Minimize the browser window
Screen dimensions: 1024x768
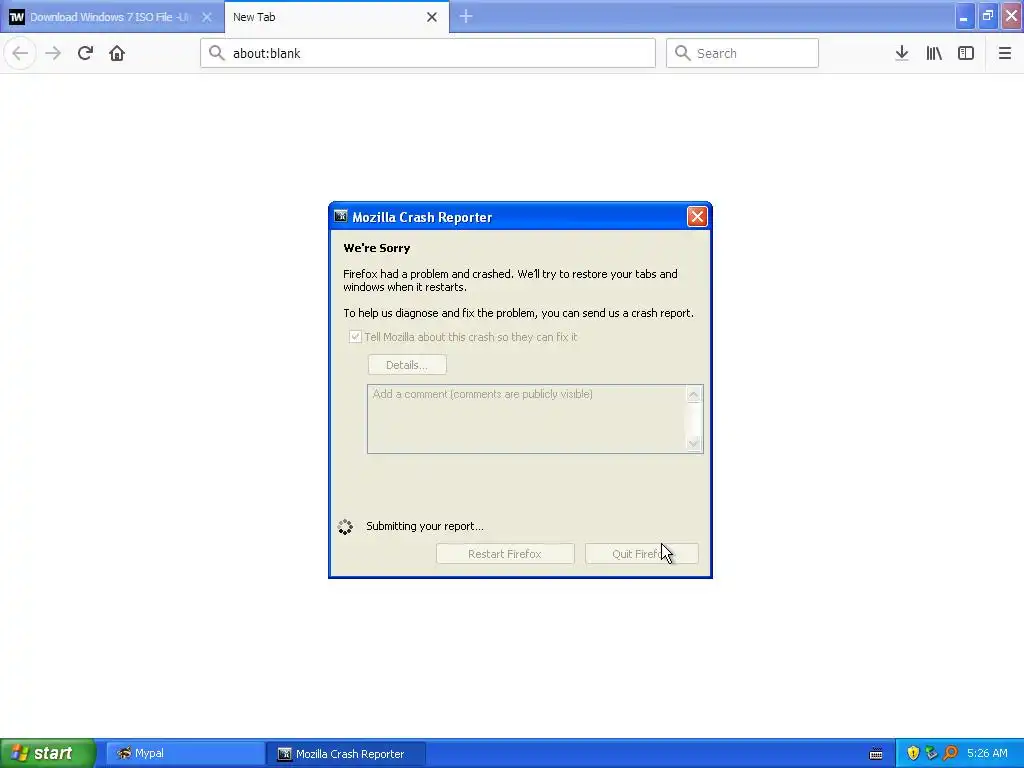click(x=964, y=16)
